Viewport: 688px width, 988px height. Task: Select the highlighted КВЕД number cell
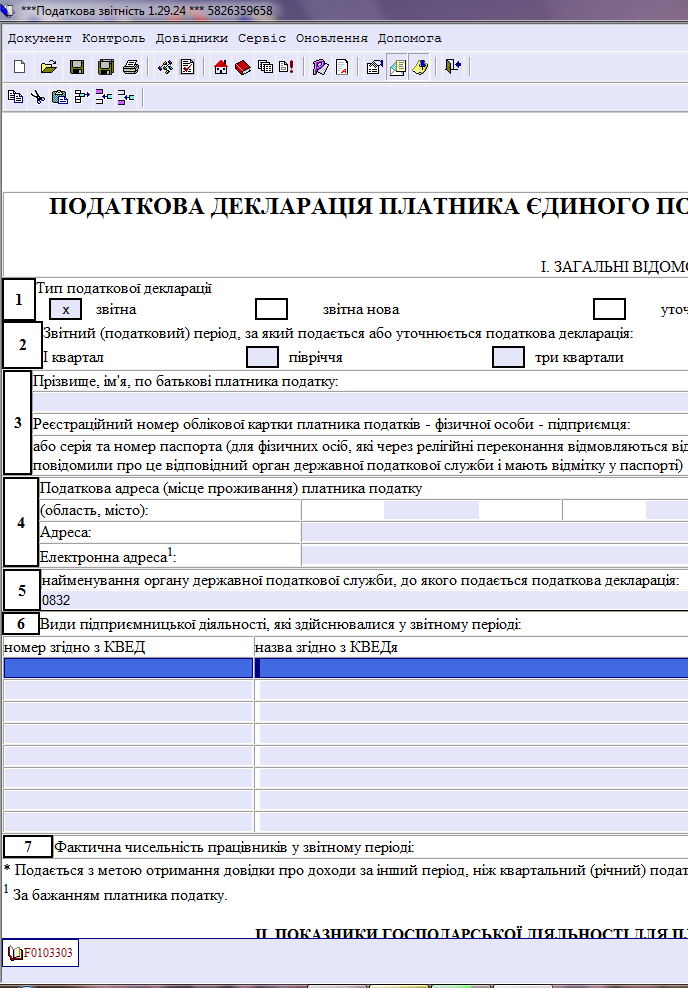click(128, 668)
